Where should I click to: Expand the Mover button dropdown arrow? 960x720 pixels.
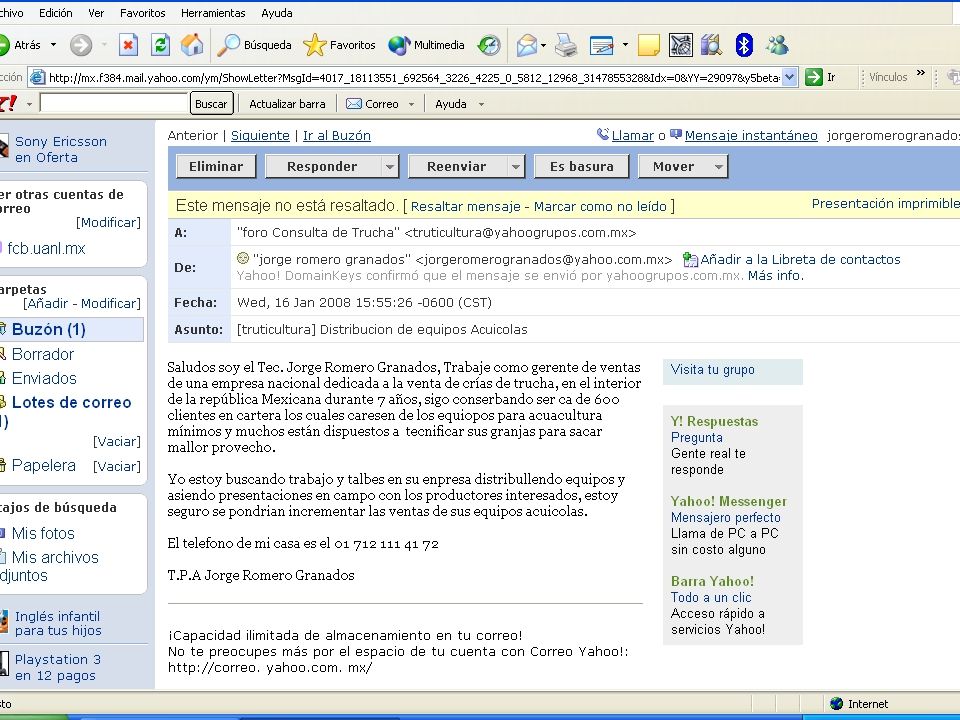tap(719, 167)
